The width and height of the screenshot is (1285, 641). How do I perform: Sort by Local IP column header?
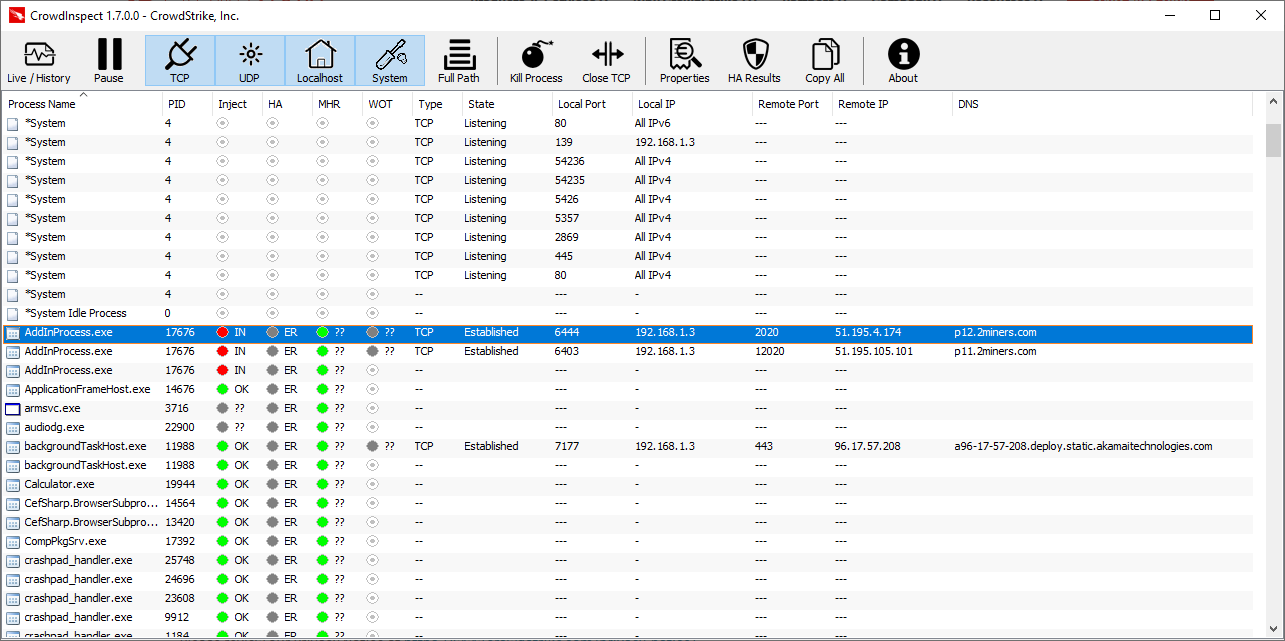click(692, 104)
